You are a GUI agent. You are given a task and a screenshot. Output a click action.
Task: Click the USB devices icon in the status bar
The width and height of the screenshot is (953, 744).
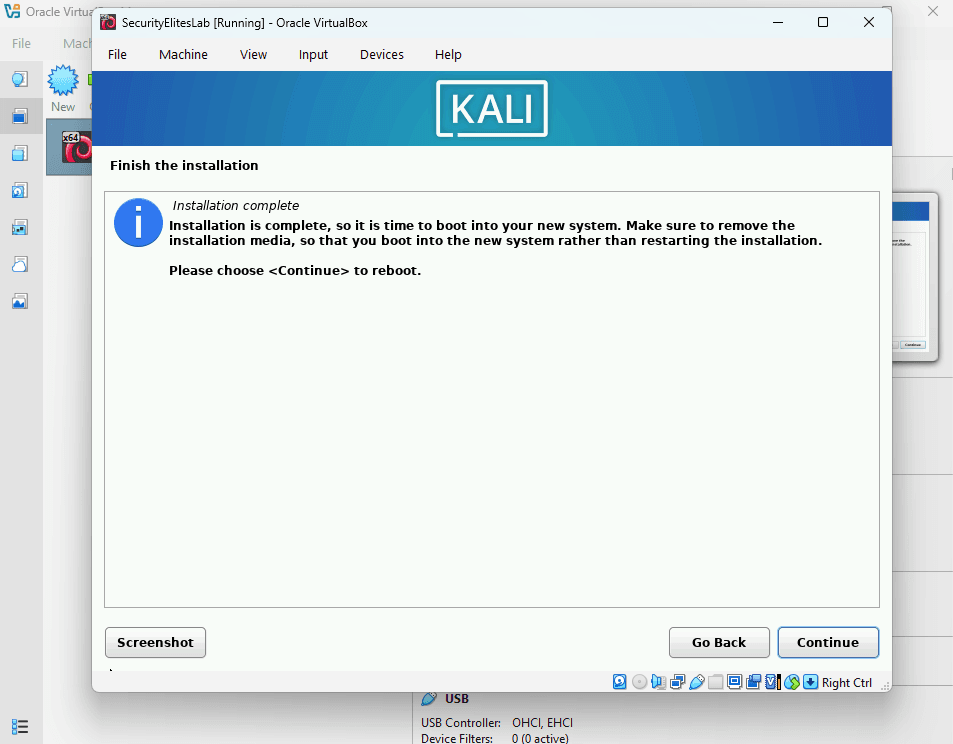pyautogui.click(x=697, y=681)
